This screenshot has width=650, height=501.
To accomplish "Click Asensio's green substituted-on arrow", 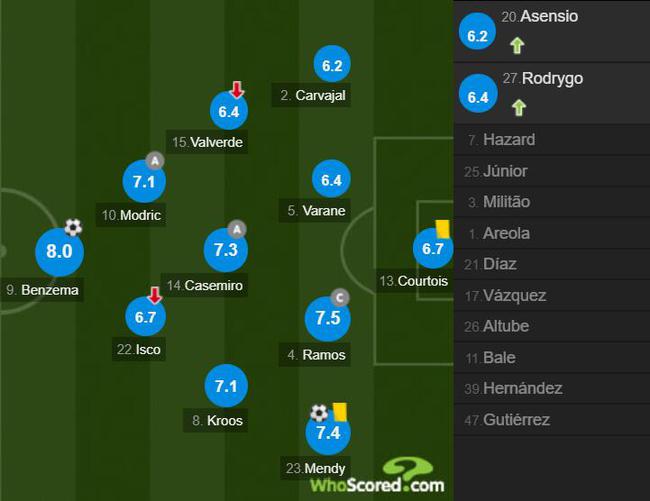I will [517, 46].
